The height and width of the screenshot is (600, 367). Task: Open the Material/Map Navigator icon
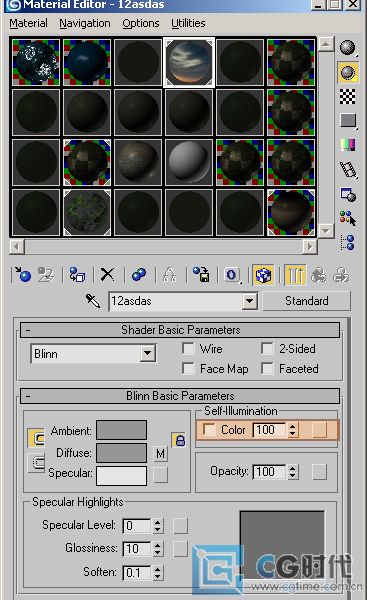coord(348,243)
